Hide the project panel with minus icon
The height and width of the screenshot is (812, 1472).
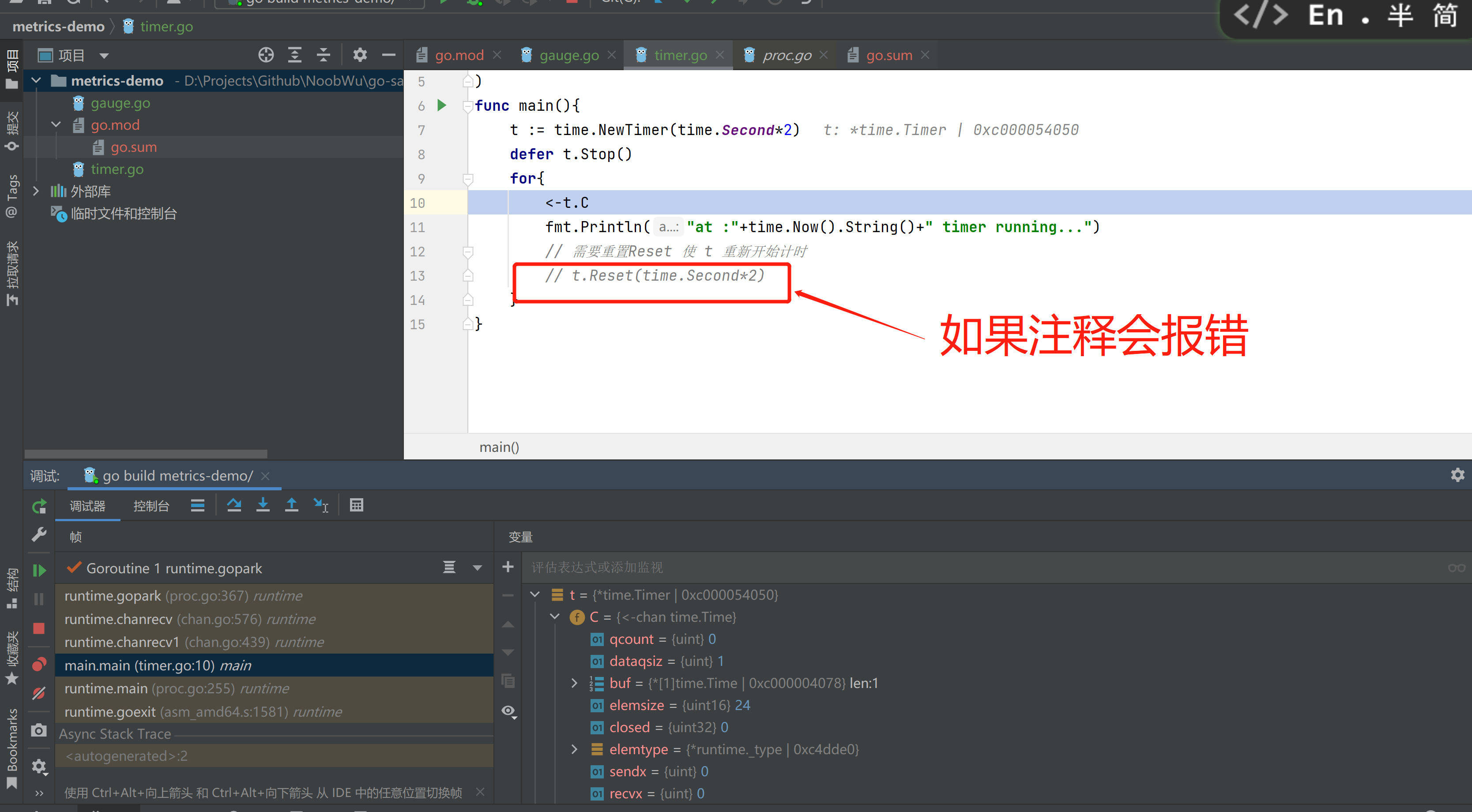point(388,55)
